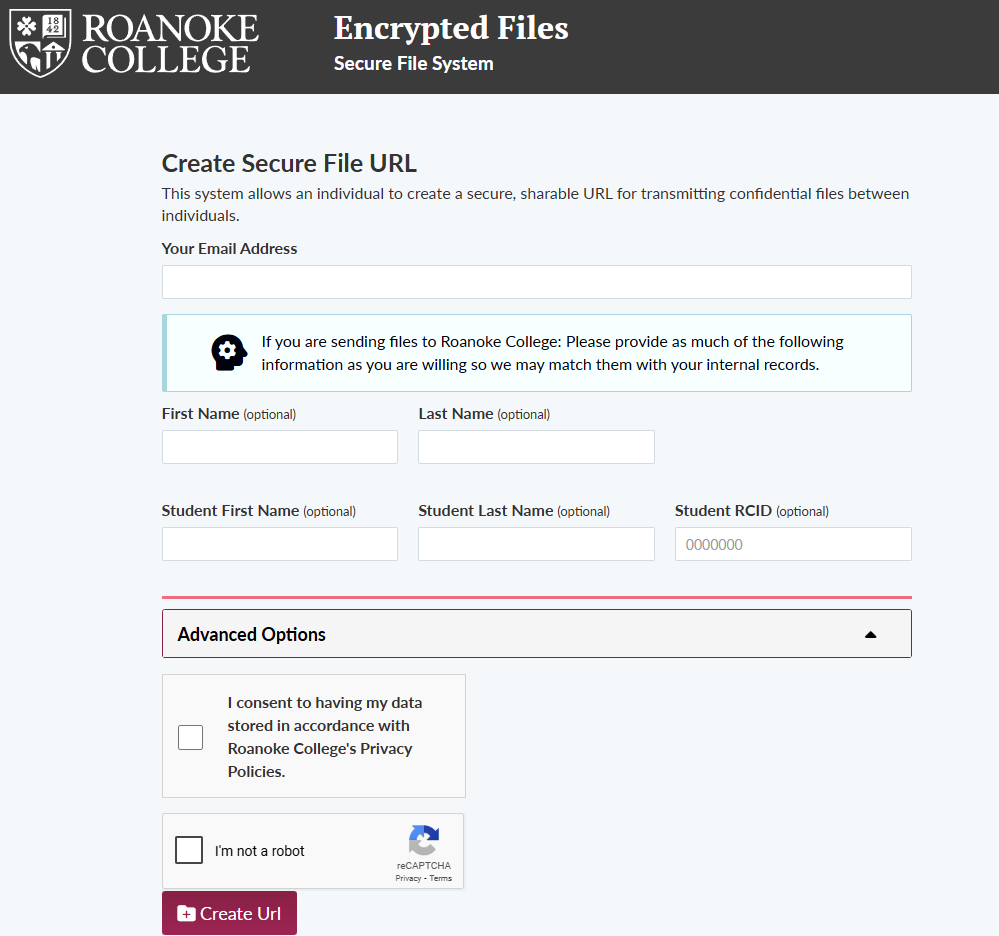Image resolution: width=999 pixels, height=936 pixels.
Task: Open the reCAPTCHA Terms link
Action: click(441, 878)
